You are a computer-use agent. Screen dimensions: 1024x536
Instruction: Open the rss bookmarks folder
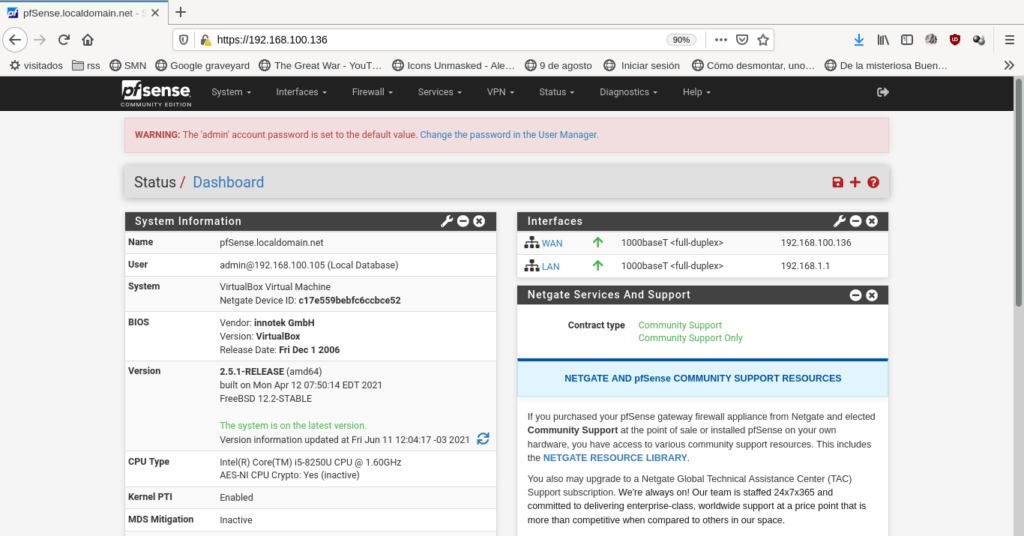tap(86, 65)
